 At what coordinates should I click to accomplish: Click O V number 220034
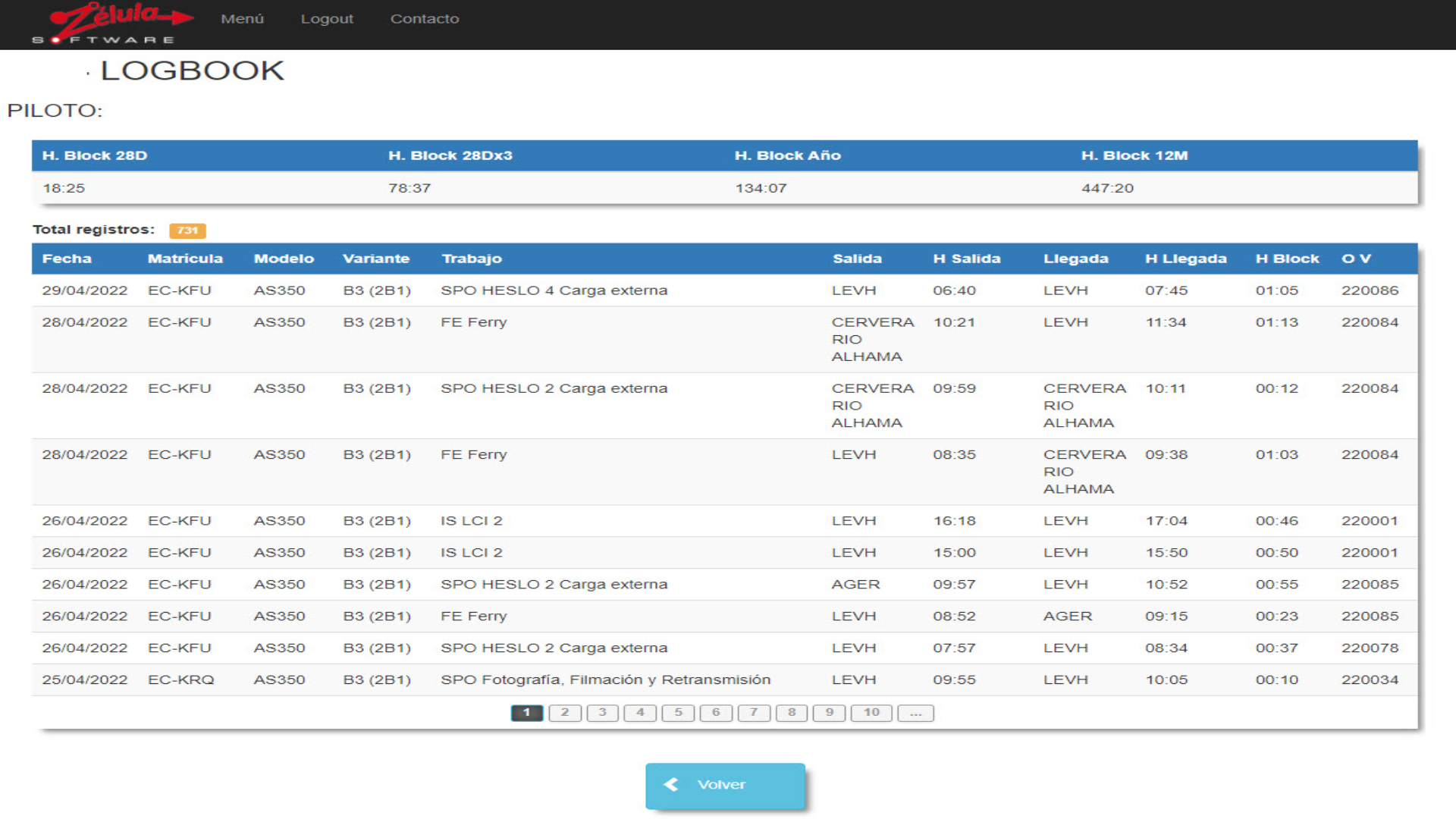point(1370,680)
